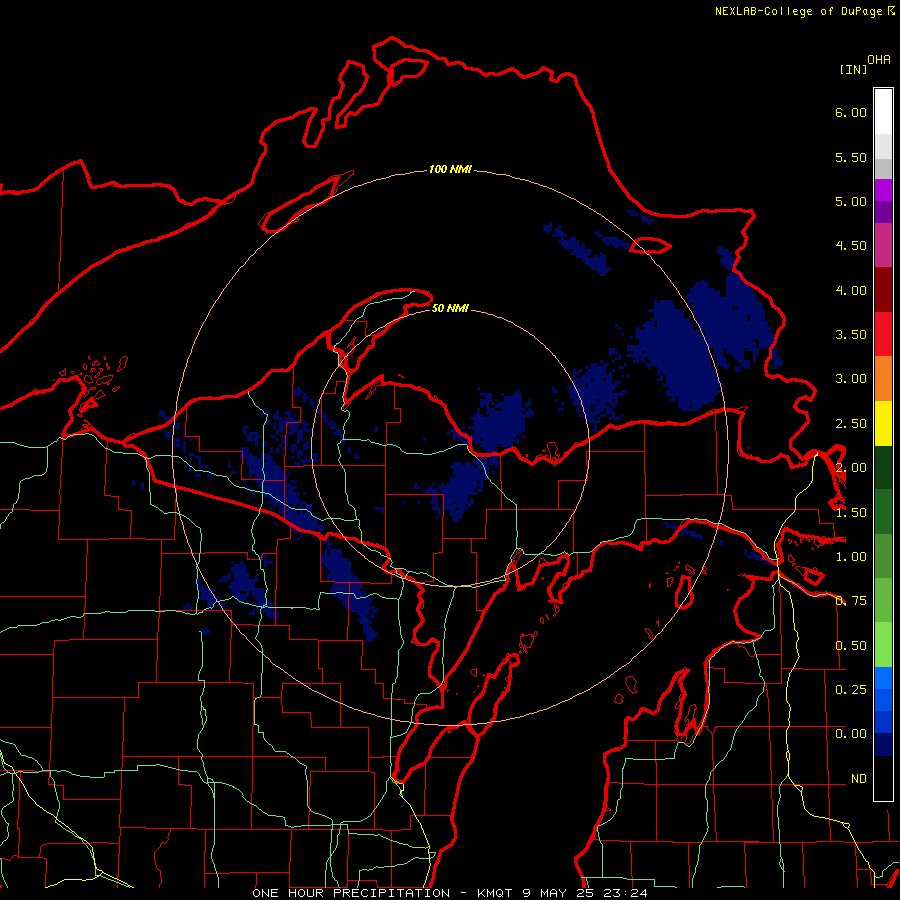Pick the bright red legend color band

[x=883, y=334]
